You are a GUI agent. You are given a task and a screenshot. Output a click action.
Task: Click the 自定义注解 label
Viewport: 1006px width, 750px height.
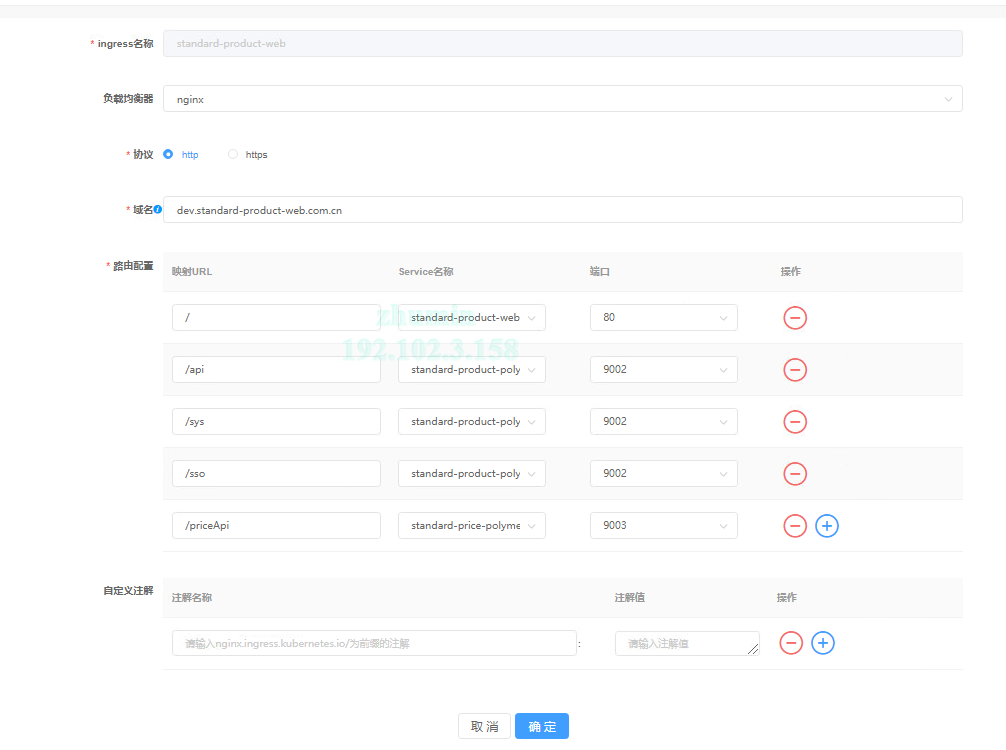point(128,590)
